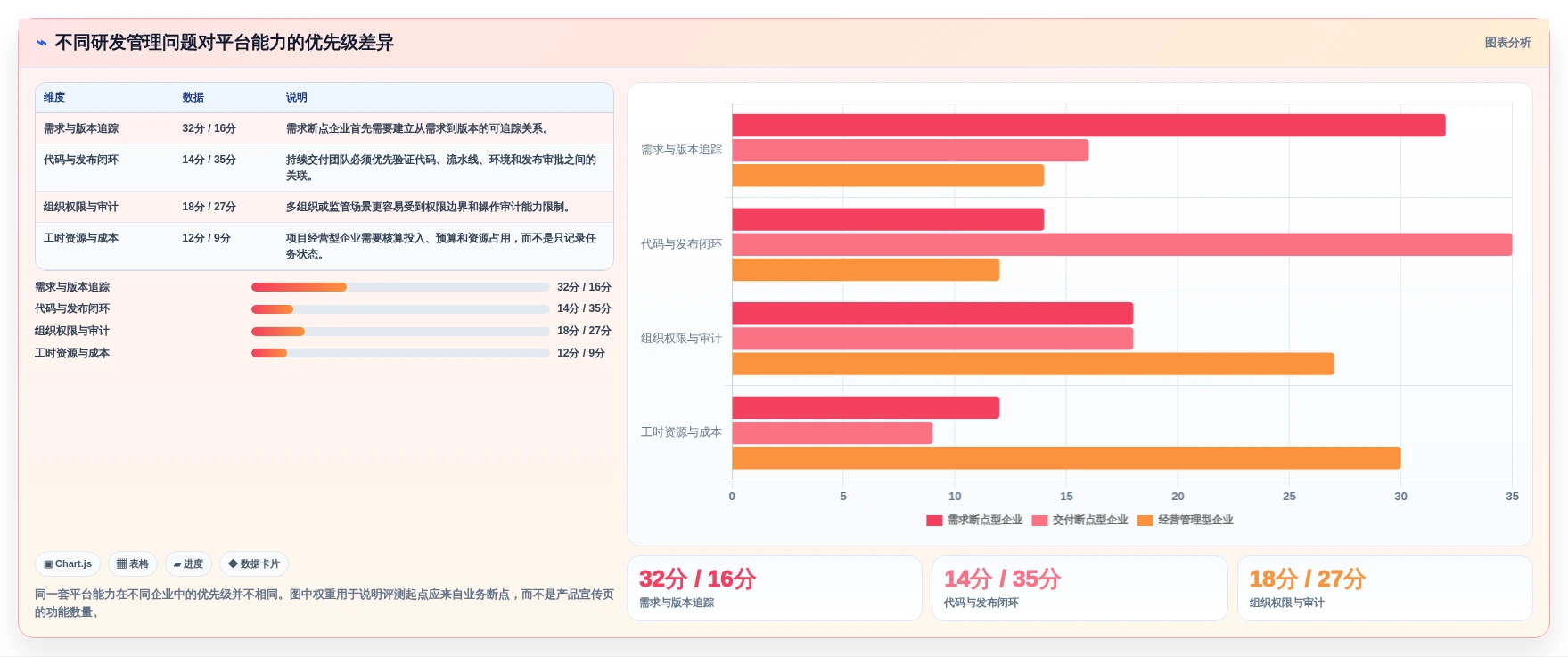This screenshot has width=1568, height=657.
Task: Select the 表格 tag chip
Action: [133, 564]
